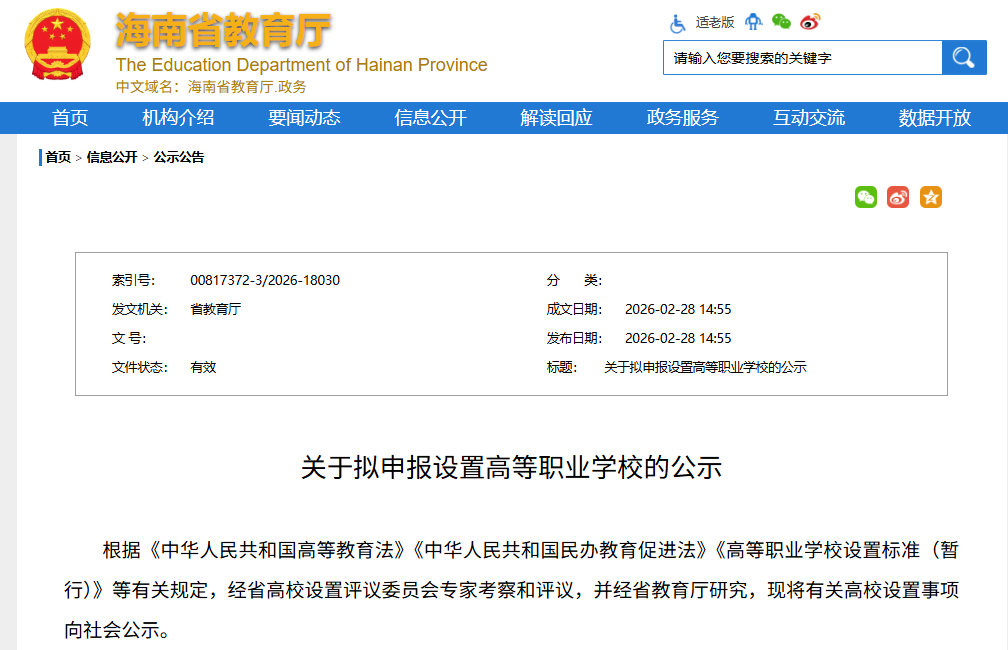
Task: Open 机构介绍 navigation menu
Action: coord(178,118)
